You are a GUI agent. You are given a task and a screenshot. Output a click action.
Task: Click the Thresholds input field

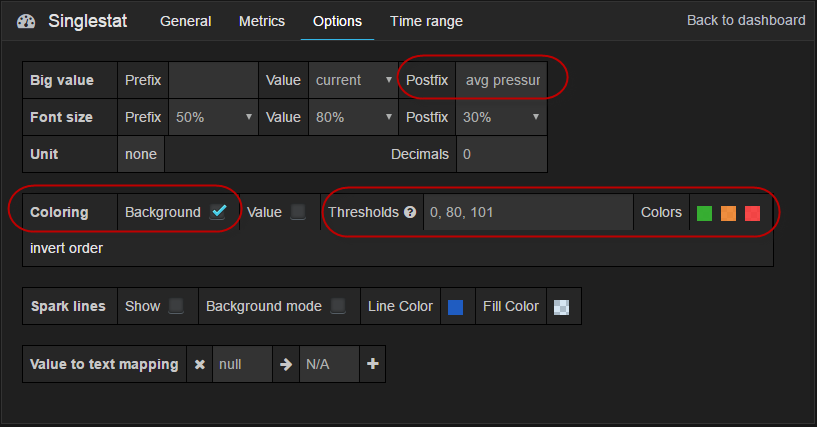point(526,213)
